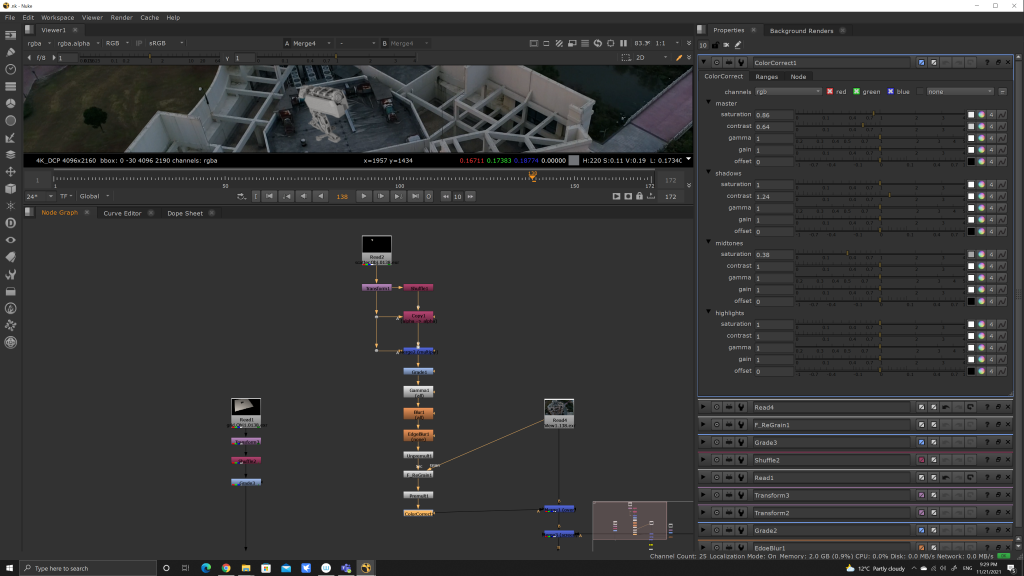Viewport: 1024px width, 576px height.
Task: Toggle the red channel checkbox
Action: (x=829, y=91)
